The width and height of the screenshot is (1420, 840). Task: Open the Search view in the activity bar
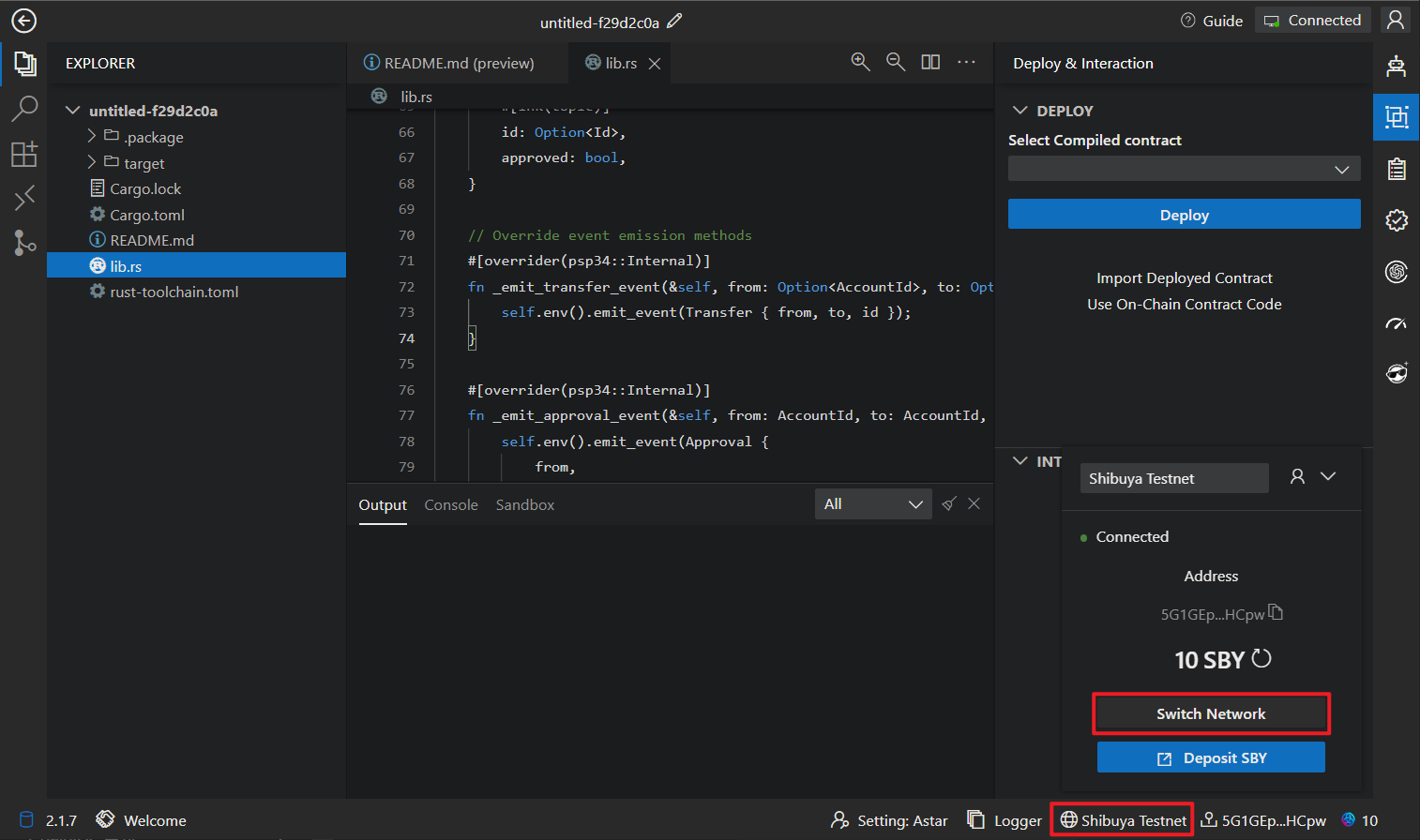pyautogui.click(x=24, y=109)
